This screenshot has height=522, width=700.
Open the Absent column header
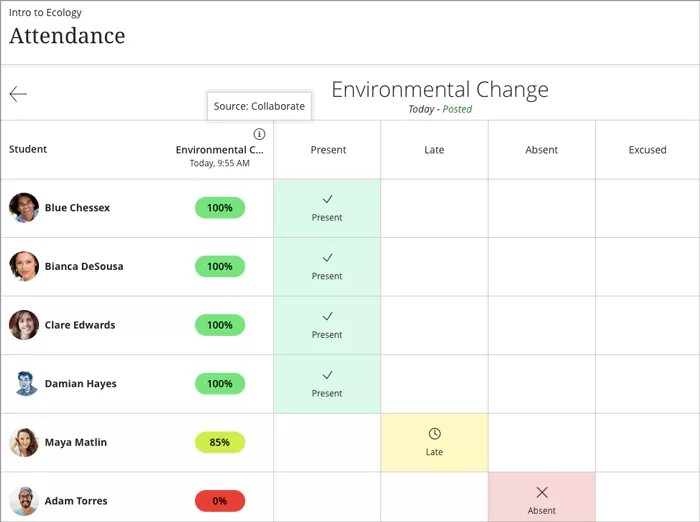coord(542,150)
